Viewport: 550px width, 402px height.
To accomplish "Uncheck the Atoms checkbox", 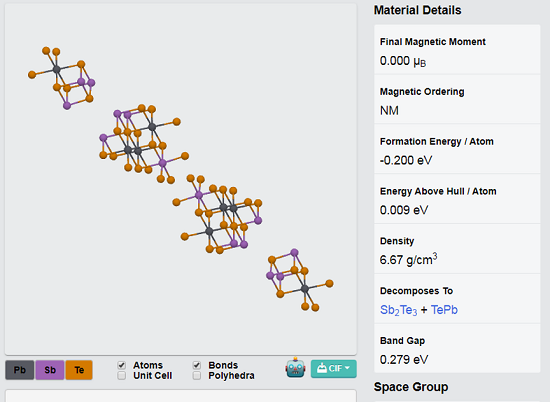I will coord(121,365).
